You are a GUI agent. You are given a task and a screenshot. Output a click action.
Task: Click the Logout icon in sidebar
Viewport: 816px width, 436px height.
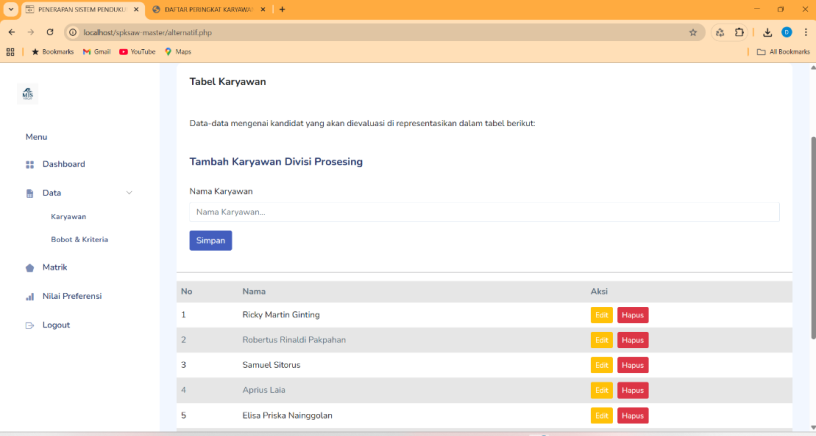pyautogui.click(x=30, y=326)
